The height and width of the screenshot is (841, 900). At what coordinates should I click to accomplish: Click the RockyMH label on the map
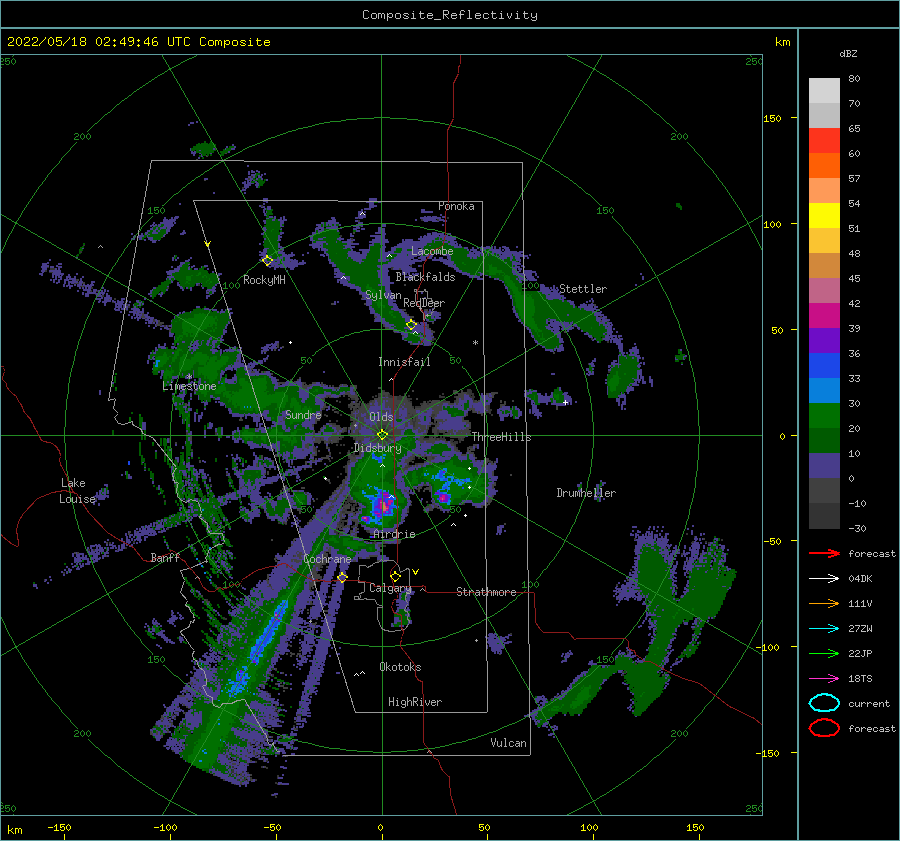[x=264, y=280]
